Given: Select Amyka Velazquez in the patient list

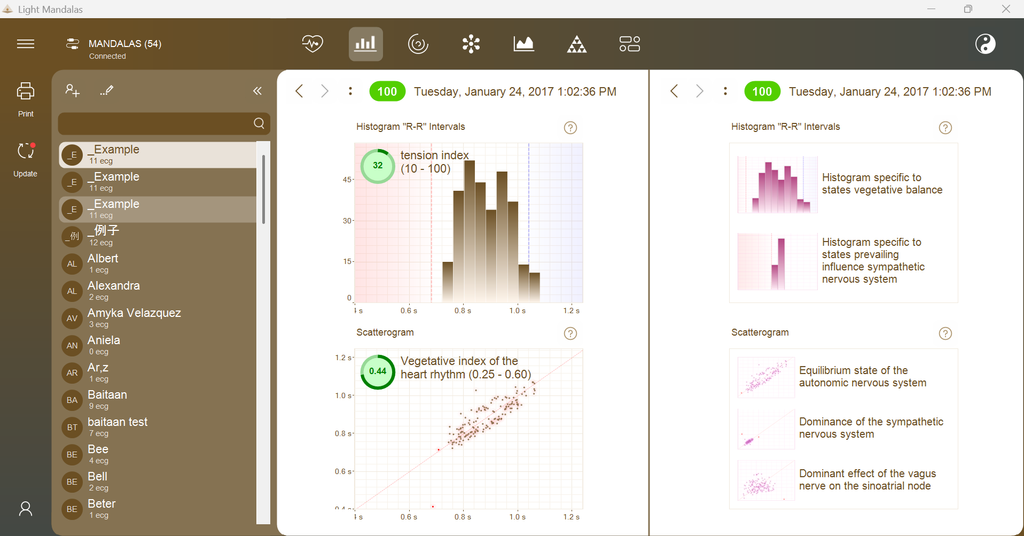Looking at the screenshot, I should coord(157,318).
